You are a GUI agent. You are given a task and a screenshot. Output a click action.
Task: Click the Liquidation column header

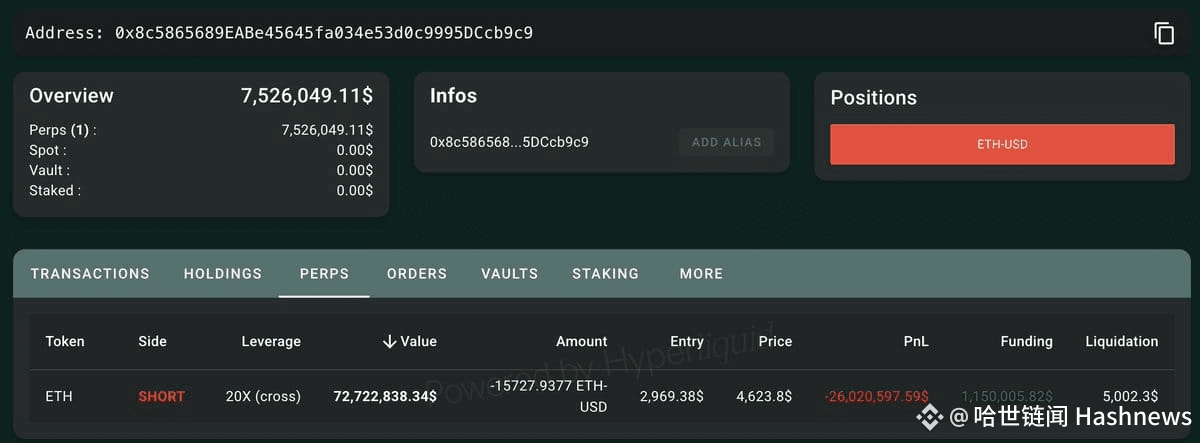[x=1122, y=341]
